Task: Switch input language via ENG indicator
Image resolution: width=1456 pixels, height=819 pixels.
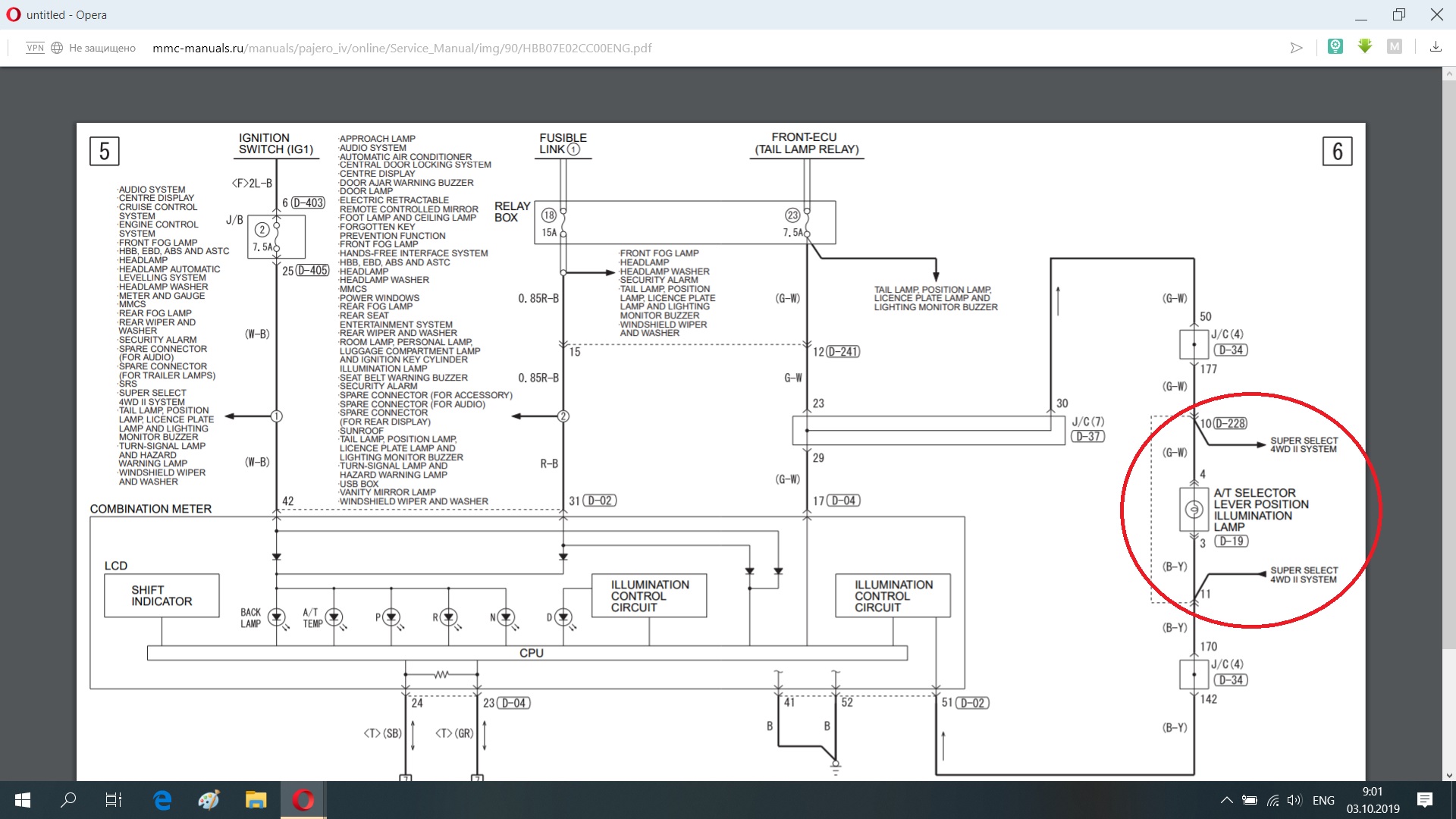Action: 1323,800
